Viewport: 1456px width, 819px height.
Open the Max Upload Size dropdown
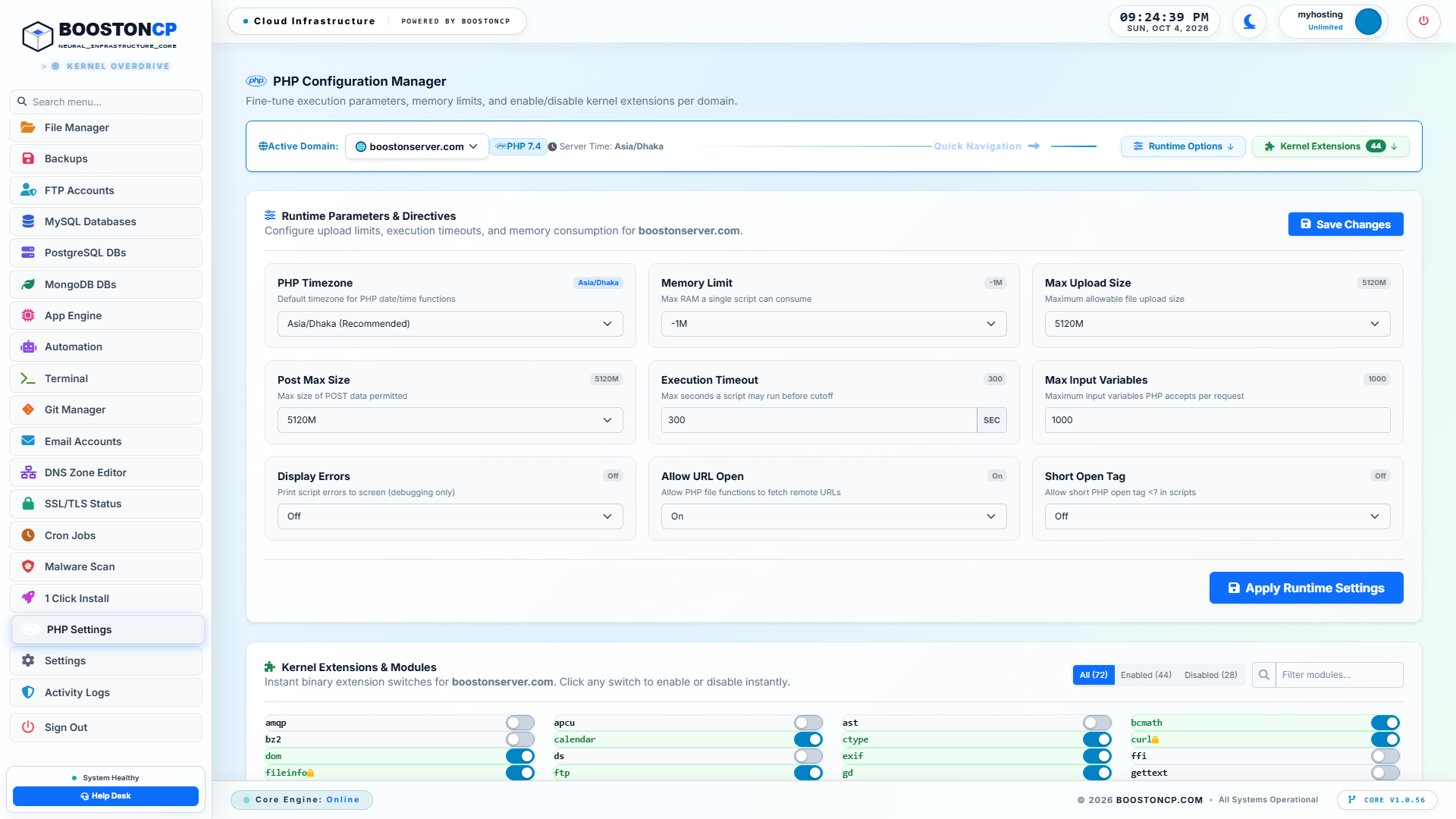1217,324
